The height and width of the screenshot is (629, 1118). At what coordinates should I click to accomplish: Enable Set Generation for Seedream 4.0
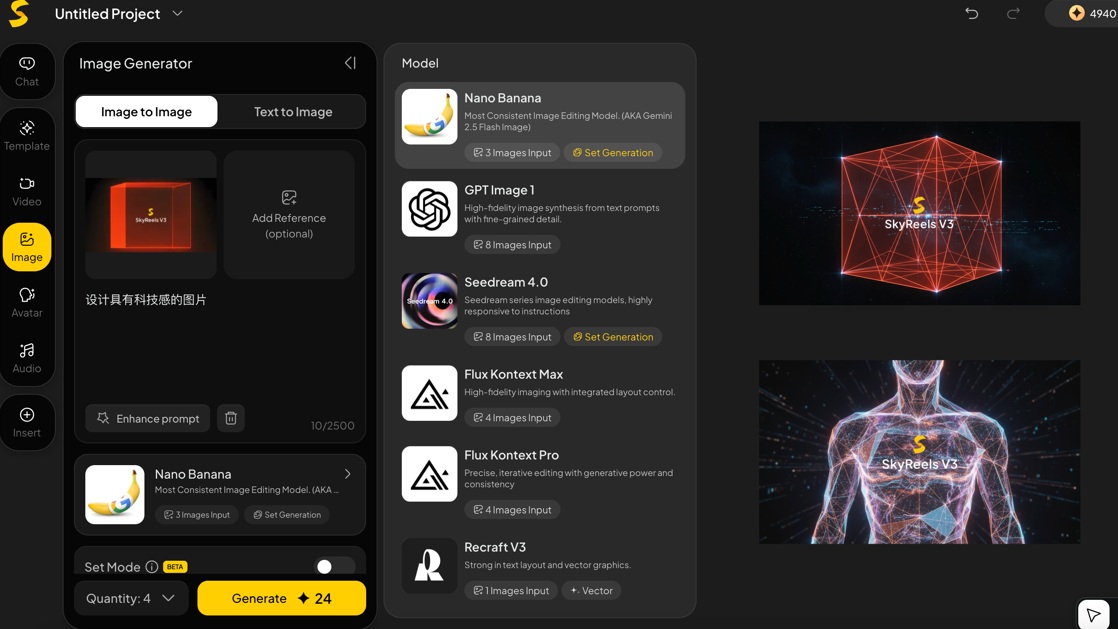[x=613, y=336]
